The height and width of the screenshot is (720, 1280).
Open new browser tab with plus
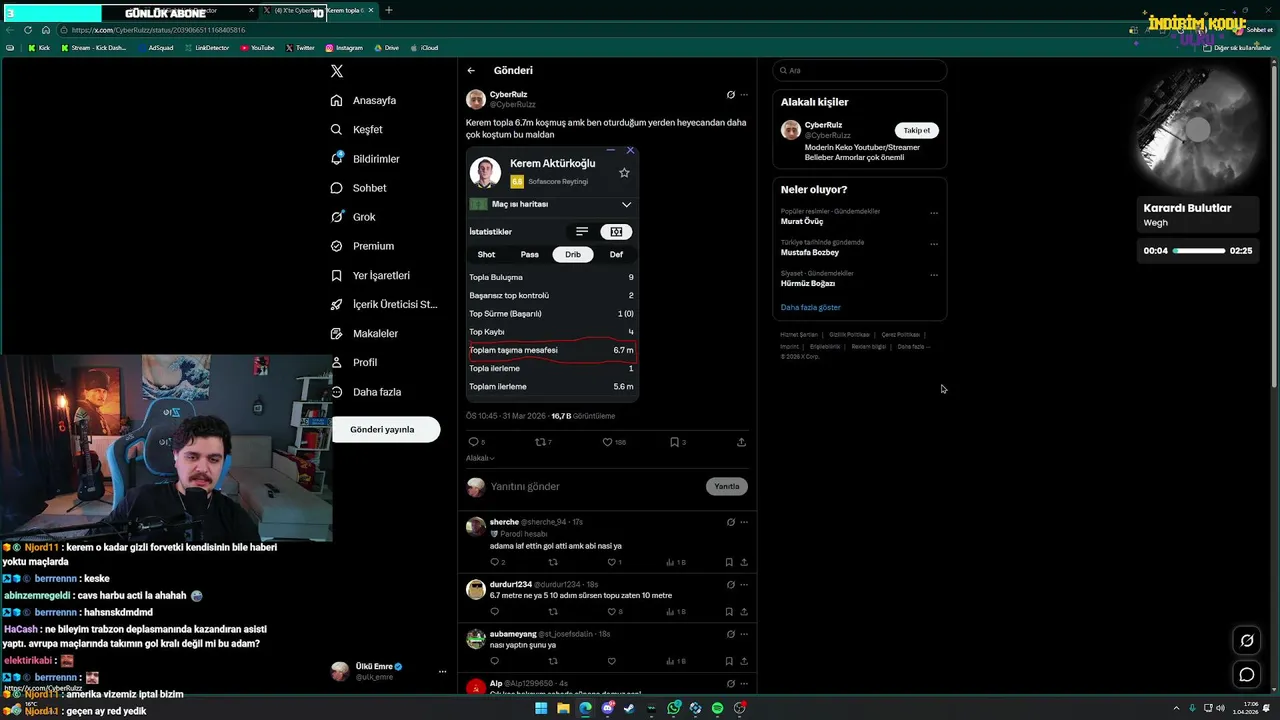389,11
